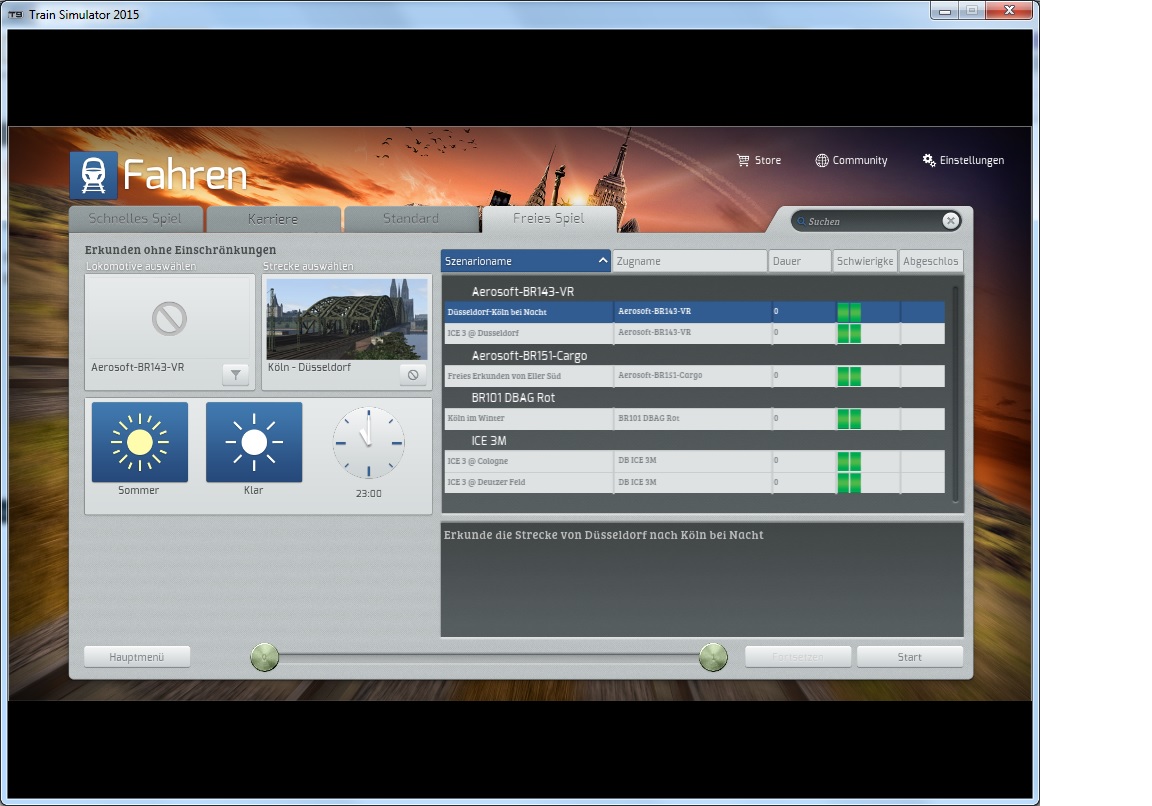This screenshot has width=1152, height=806.
Task: Open the Store cart icon
Action: click(744, 160)
